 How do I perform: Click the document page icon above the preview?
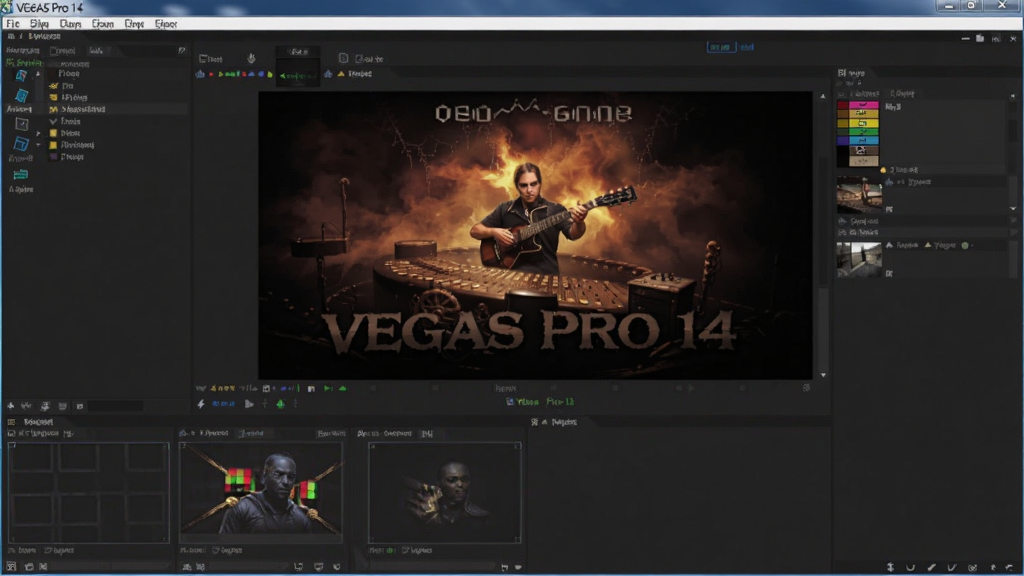pos(344,58)
